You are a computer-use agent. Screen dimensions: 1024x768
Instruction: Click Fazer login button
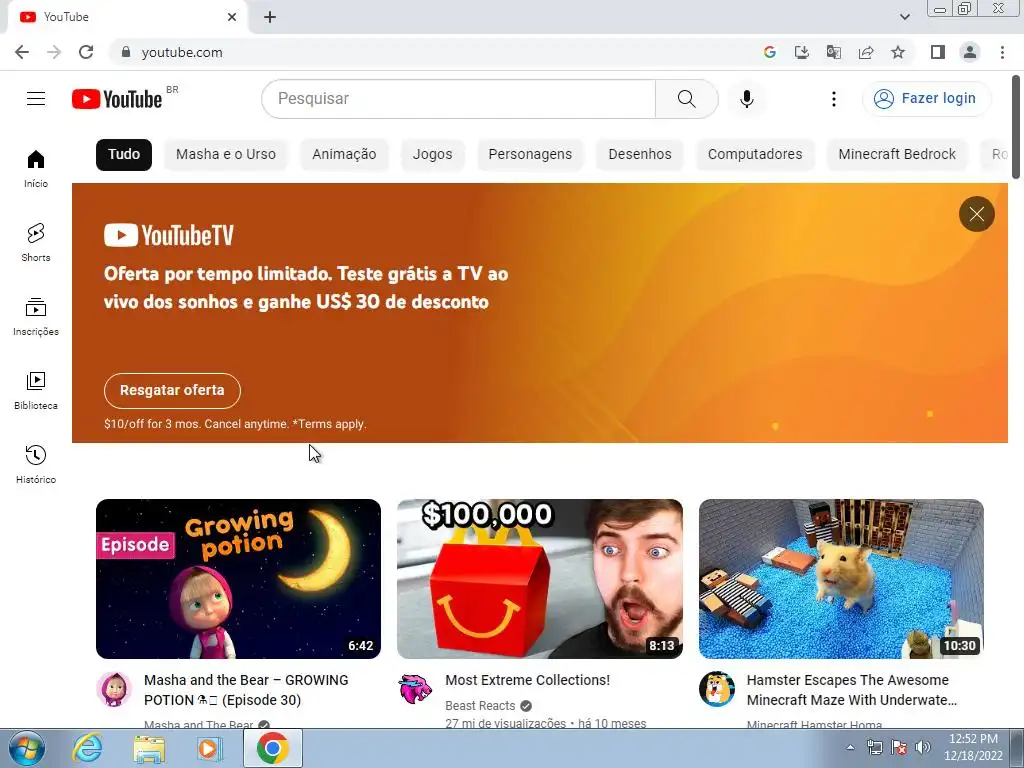(926, 99)
